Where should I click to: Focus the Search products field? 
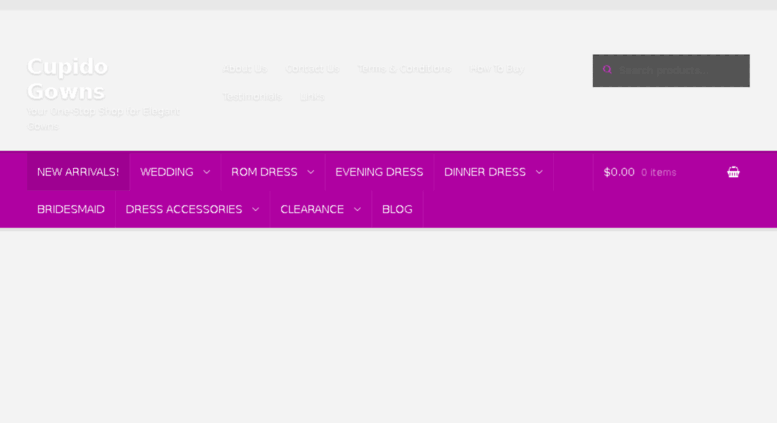[x=671, y=70]
